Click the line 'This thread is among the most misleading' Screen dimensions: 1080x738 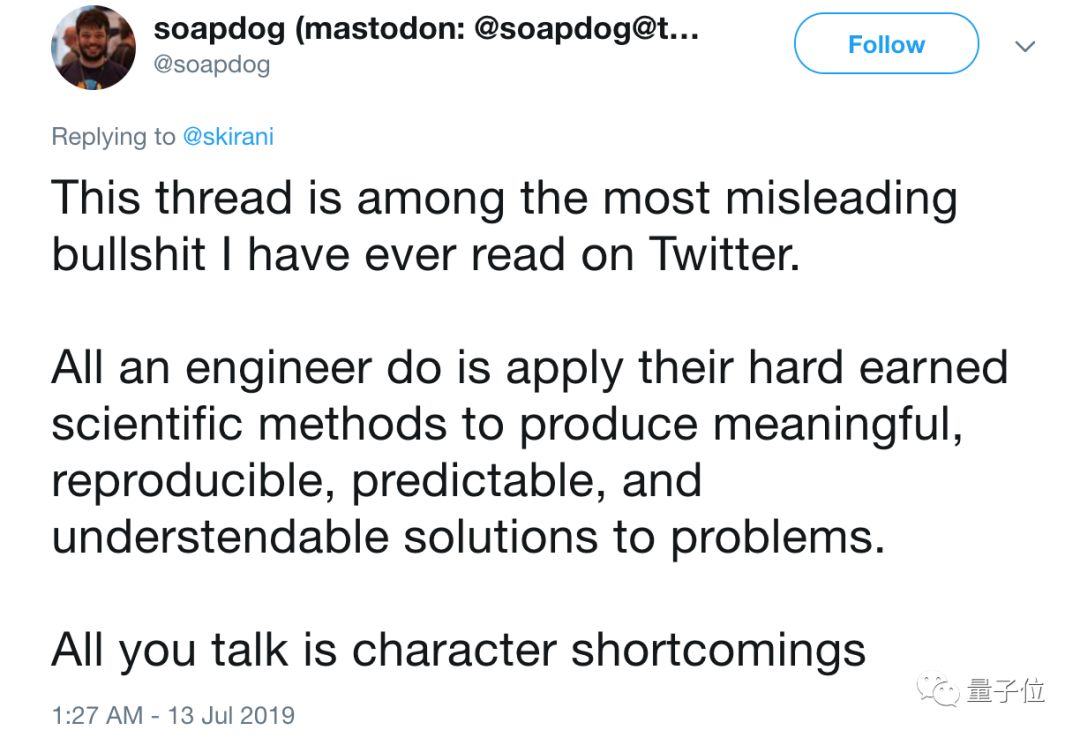point(504,198)
